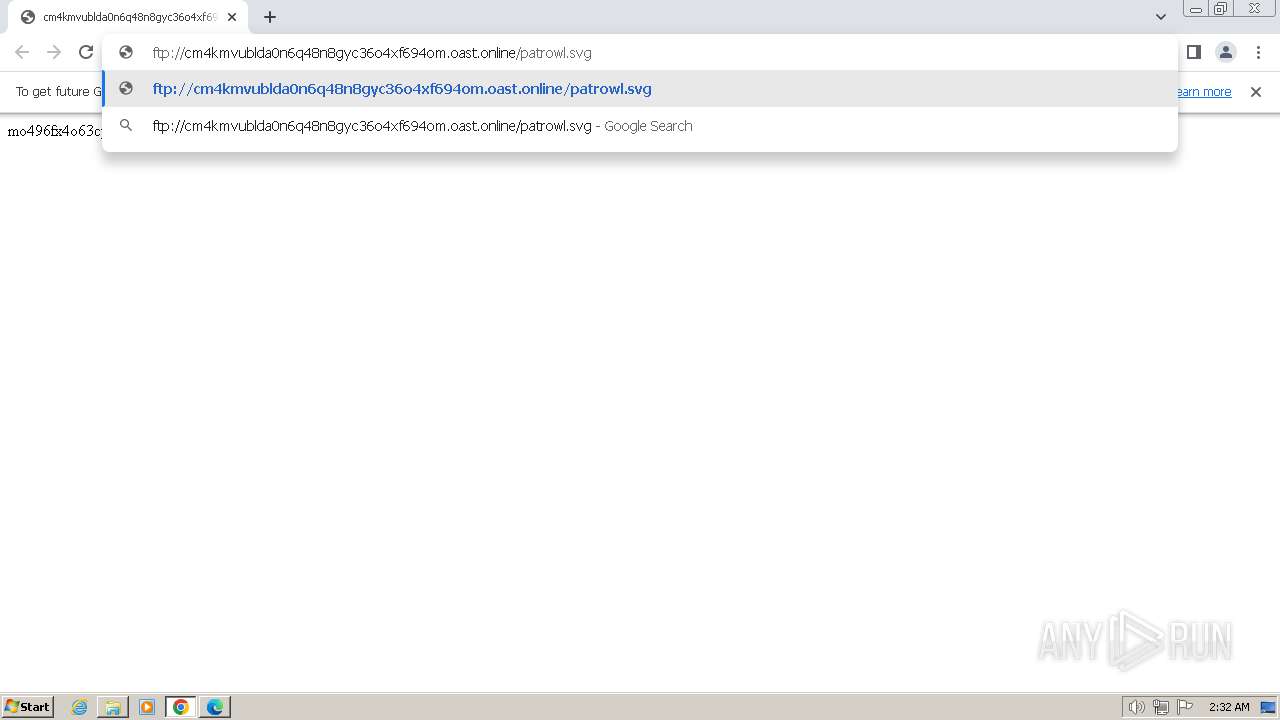Open the Windows Start menu
The image size is (1280, 720).
pos(28,707)
